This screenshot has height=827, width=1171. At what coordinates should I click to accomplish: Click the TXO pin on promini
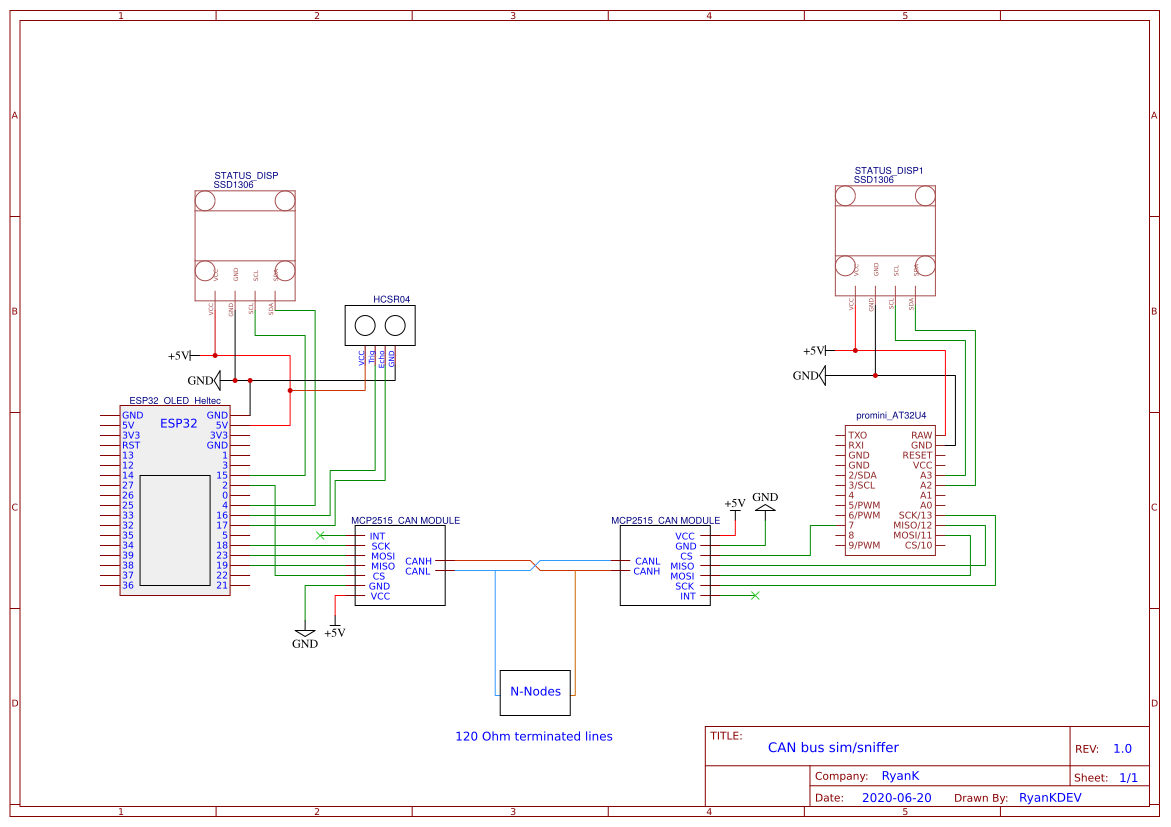857,436
